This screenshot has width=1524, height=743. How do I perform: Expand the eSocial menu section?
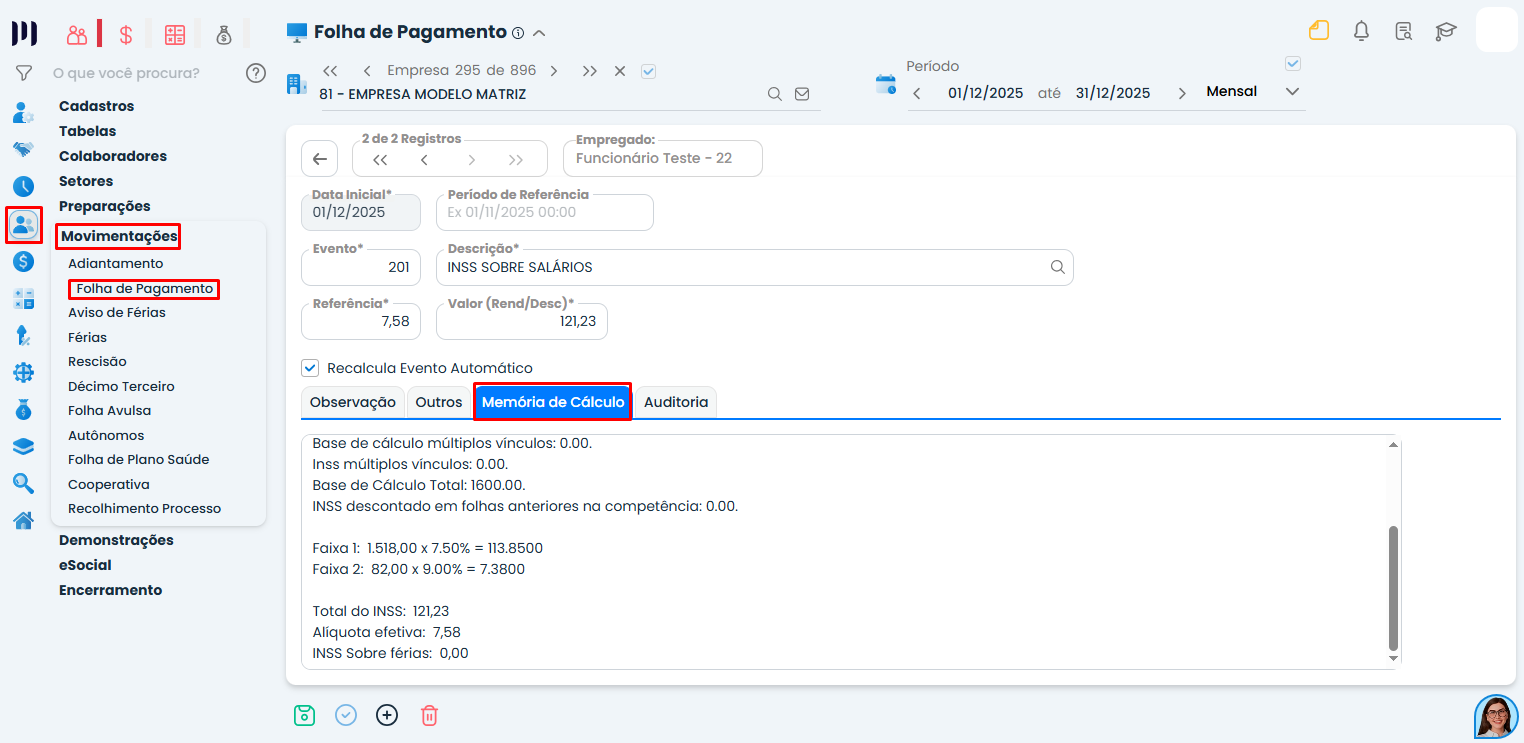coord(85,565)
